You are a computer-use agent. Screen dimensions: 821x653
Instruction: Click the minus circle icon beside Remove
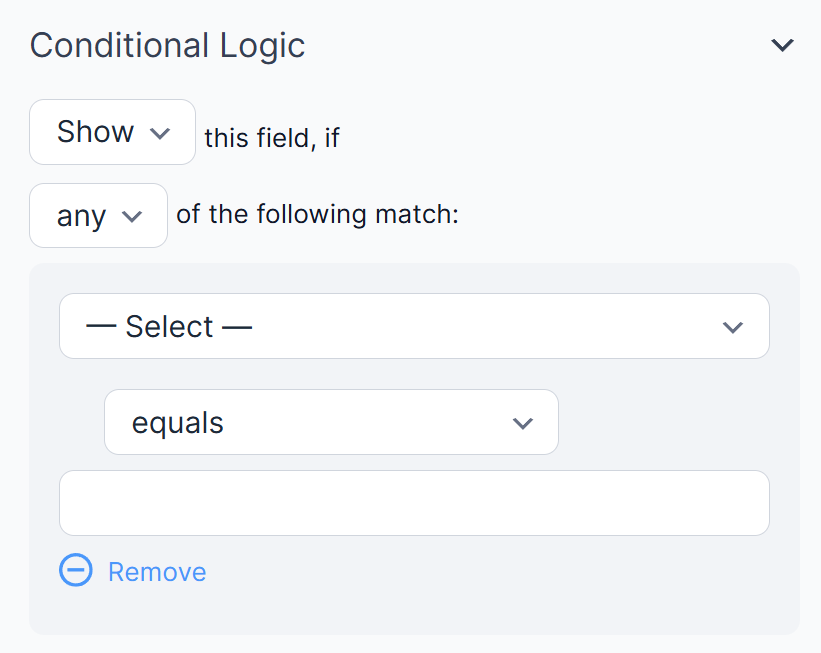point(75,570)
